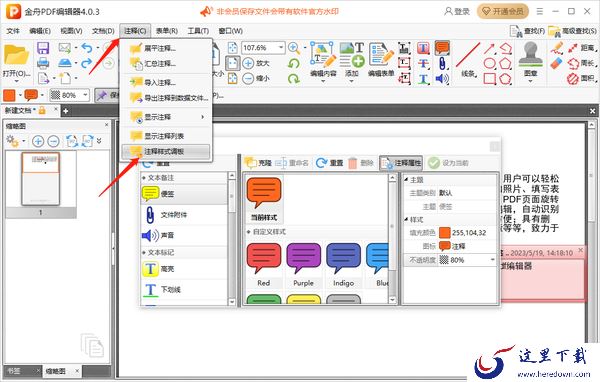Screen dimensions: 600x382
Task: Select the oval shape tool
Action: [489, 64]
